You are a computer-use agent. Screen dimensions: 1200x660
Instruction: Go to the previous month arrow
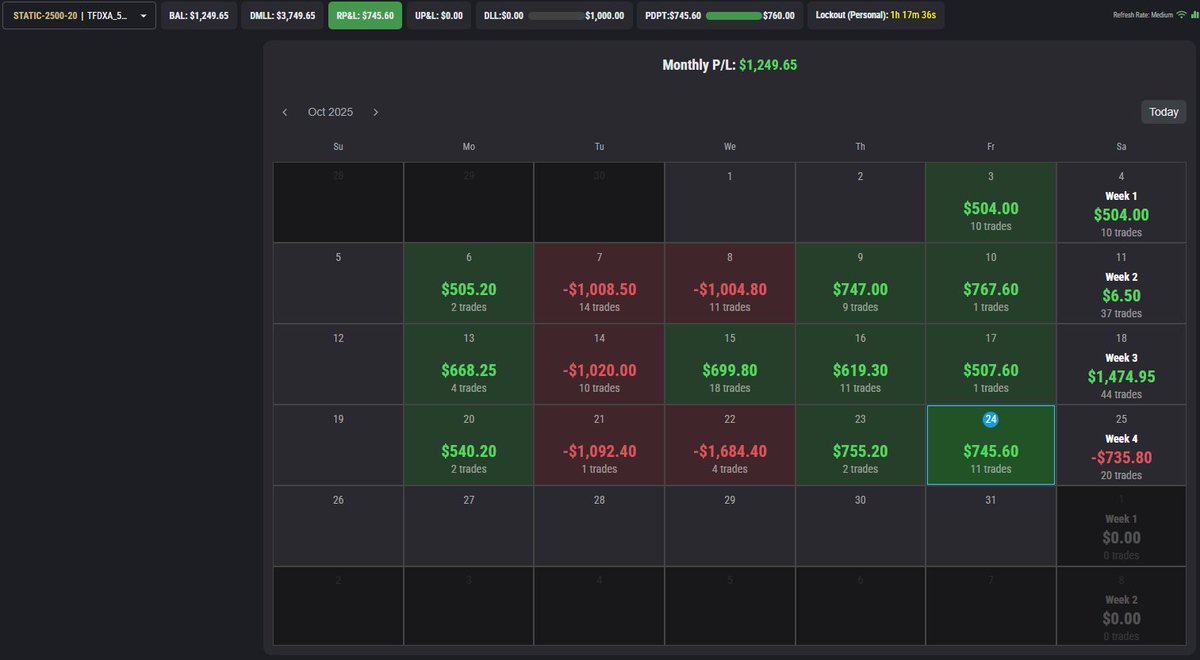click(285, 112)
